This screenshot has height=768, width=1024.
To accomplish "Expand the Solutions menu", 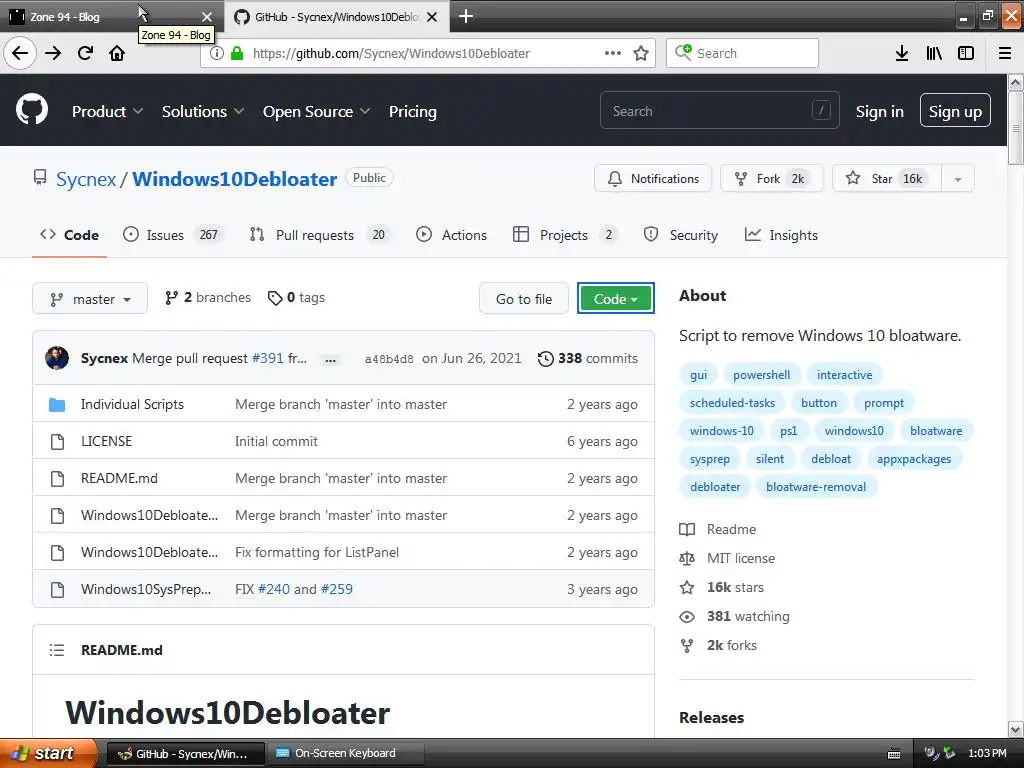I will (203, 112).
